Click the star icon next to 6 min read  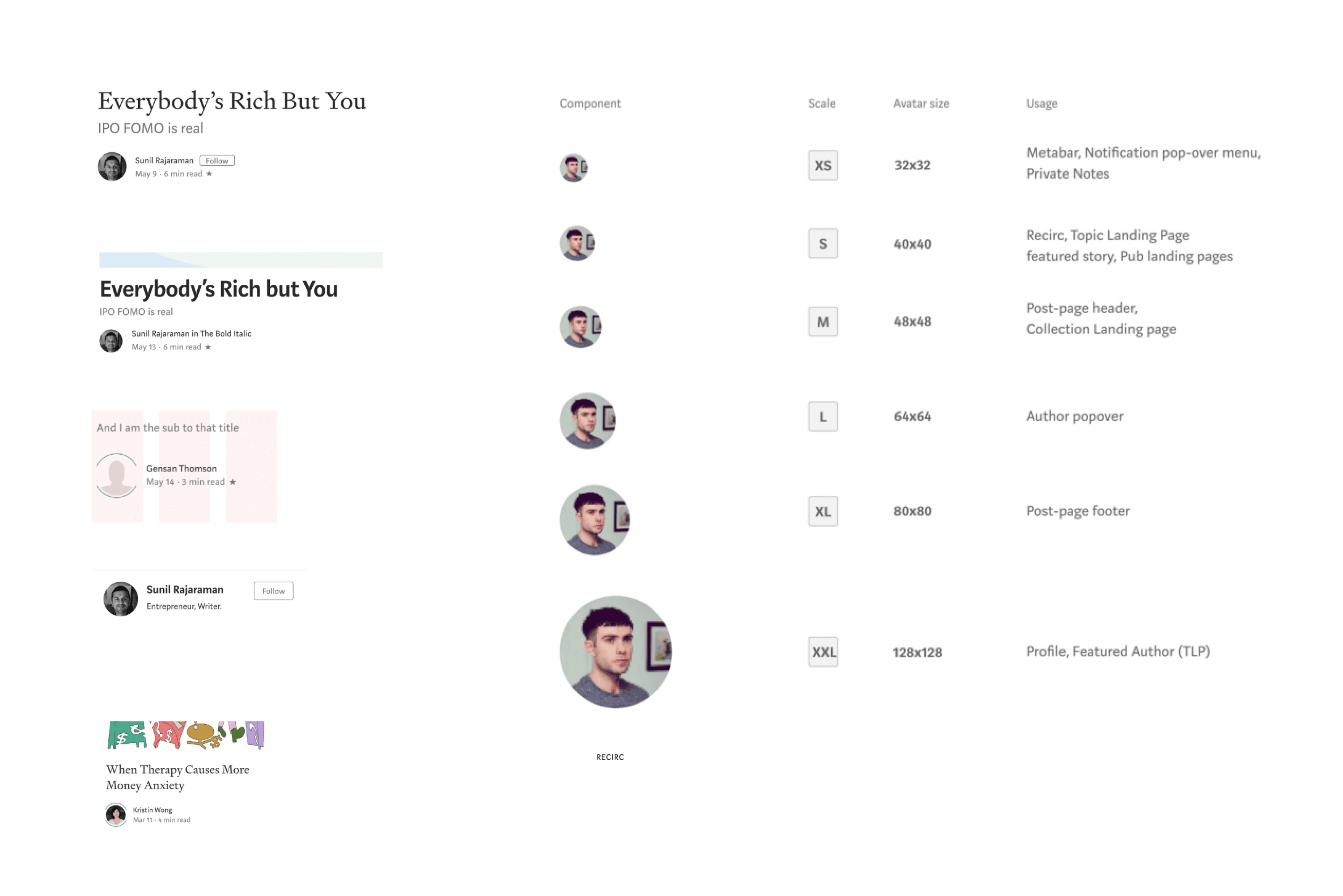pos(209,174)
